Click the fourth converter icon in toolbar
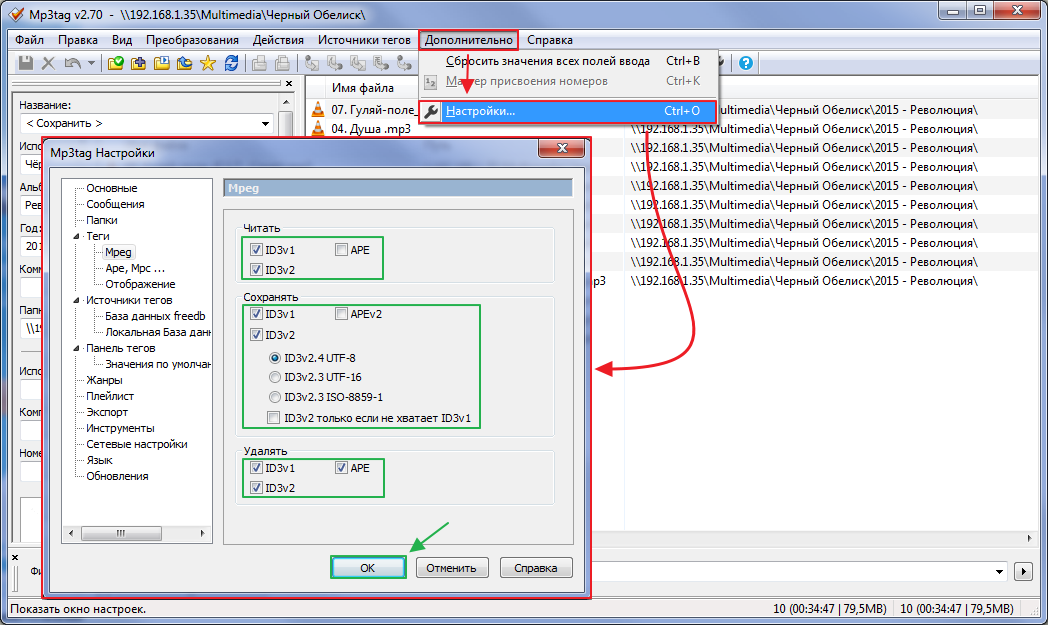The width and height of the screenshot is (1048, 625). [381, 63]
